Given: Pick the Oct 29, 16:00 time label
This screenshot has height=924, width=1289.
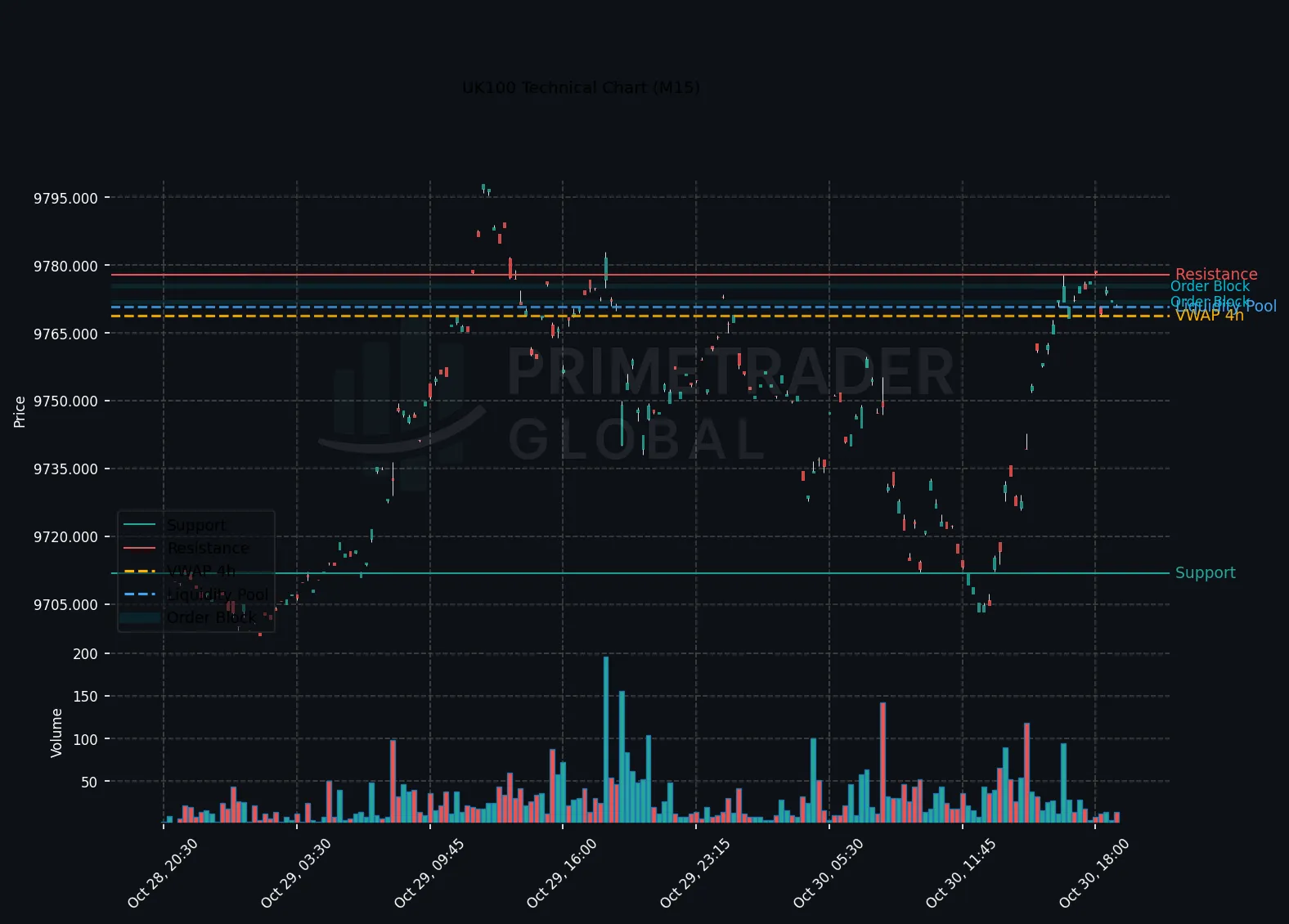Looking at the screenshot, I should pos(561,873).
